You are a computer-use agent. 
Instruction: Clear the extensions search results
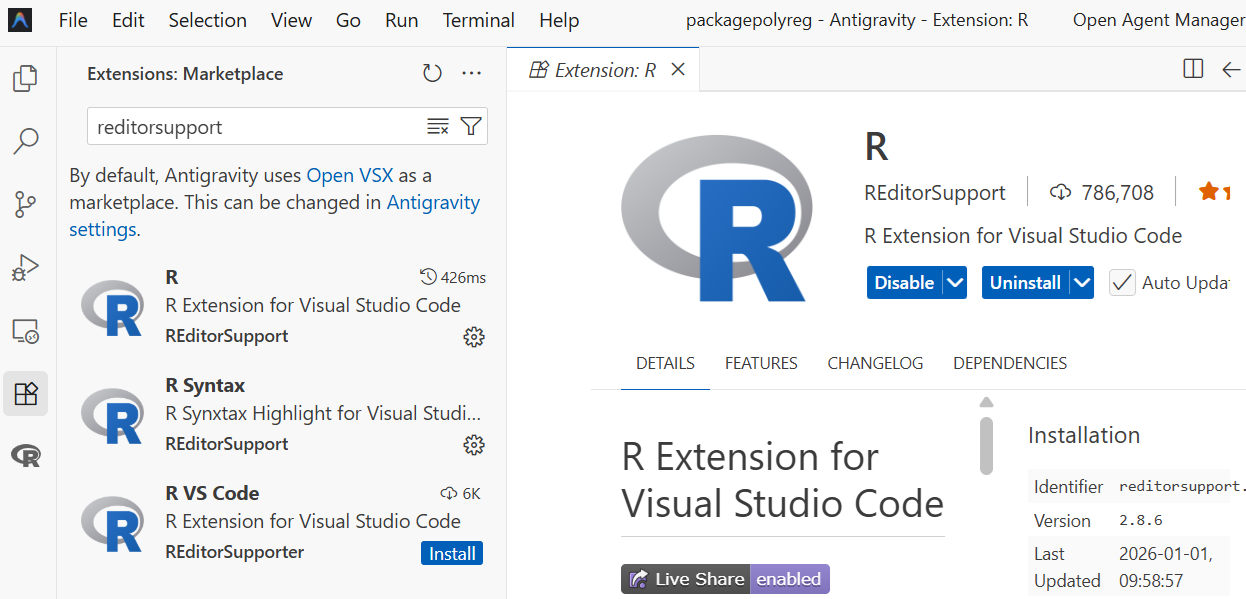pyautogui.click(x=438, y=126)
